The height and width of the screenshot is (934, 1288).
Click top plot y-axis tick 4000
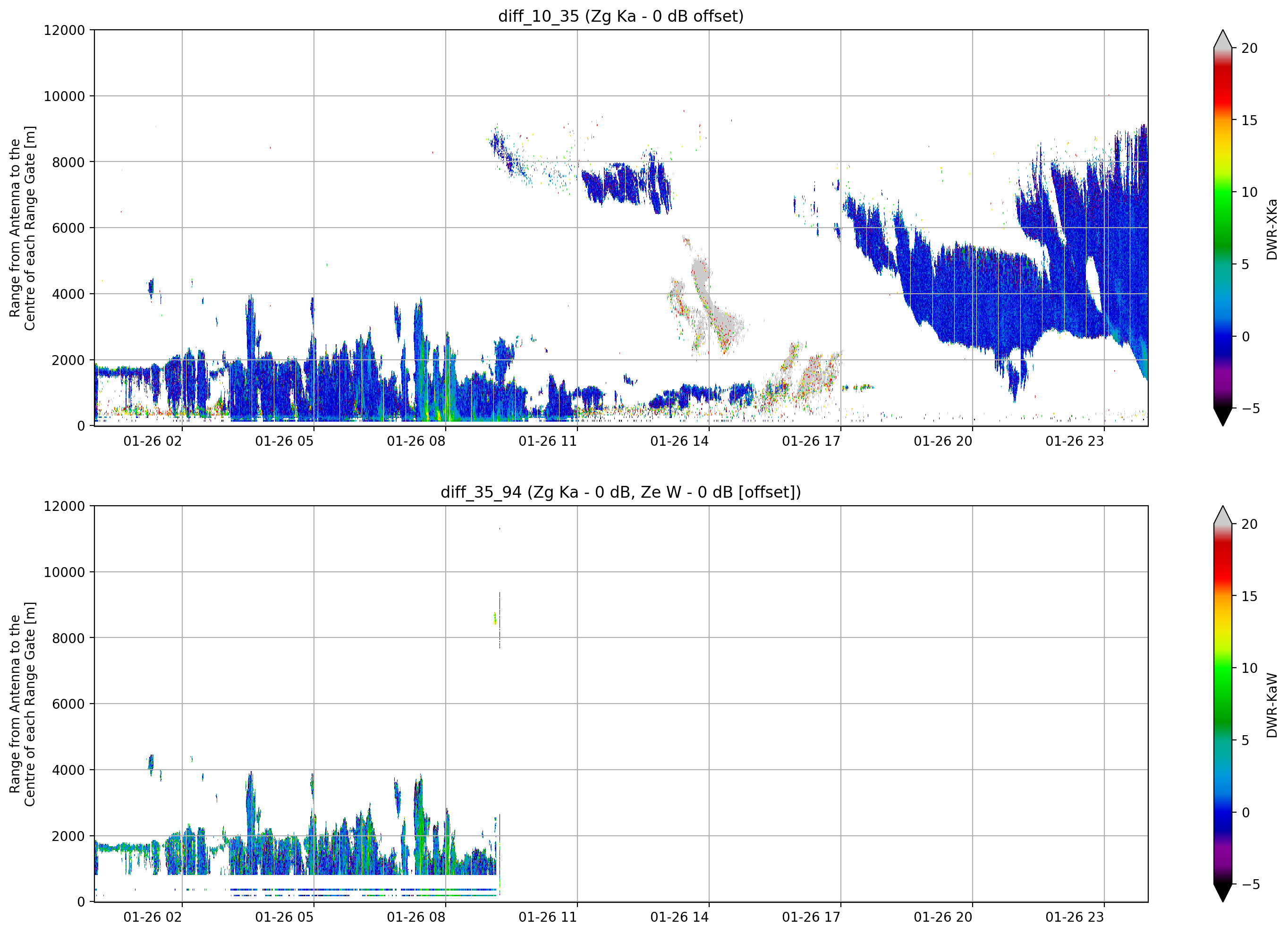(68, 294)
